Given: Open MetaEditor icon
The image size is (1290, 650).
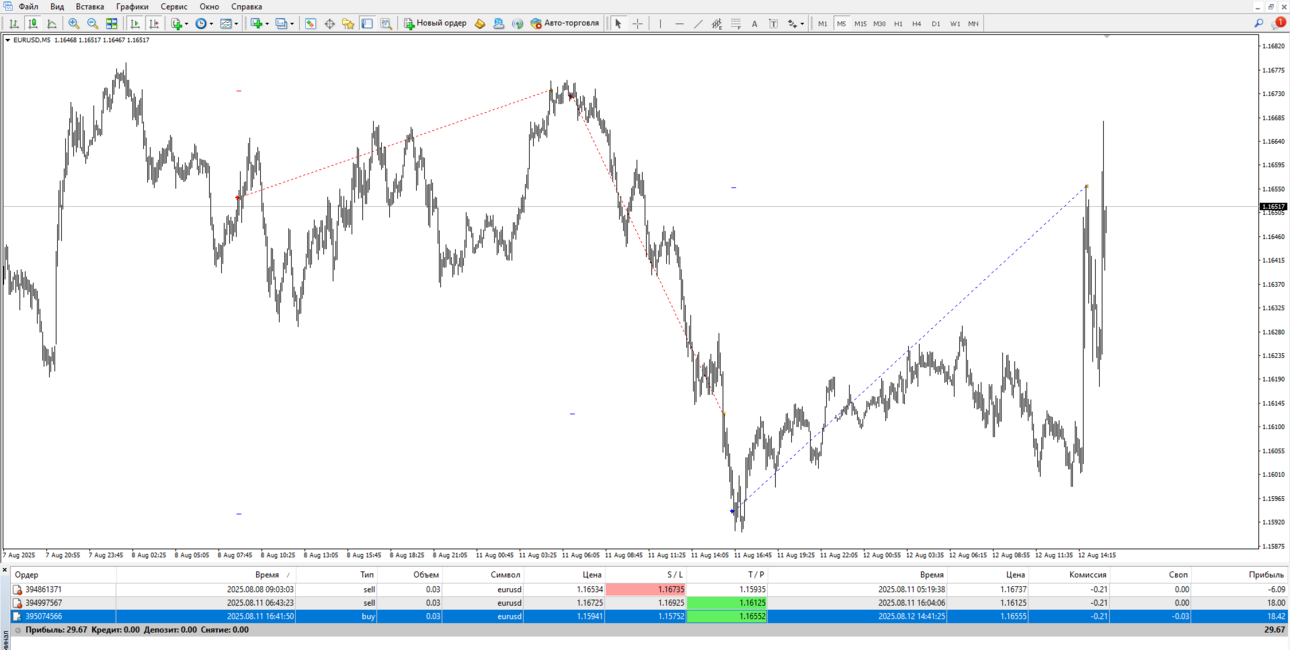Looking at the screenshot, I should click(480, 23).
